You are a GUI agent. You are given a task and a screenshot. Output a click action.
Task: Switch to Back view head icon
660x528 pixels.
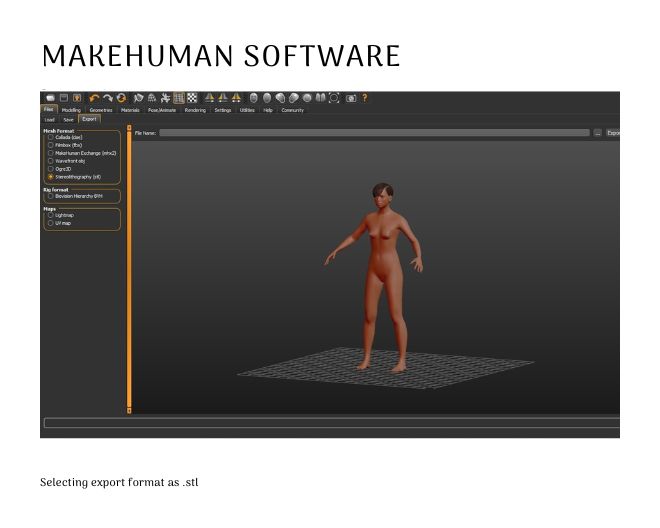[x=267, y=98]
